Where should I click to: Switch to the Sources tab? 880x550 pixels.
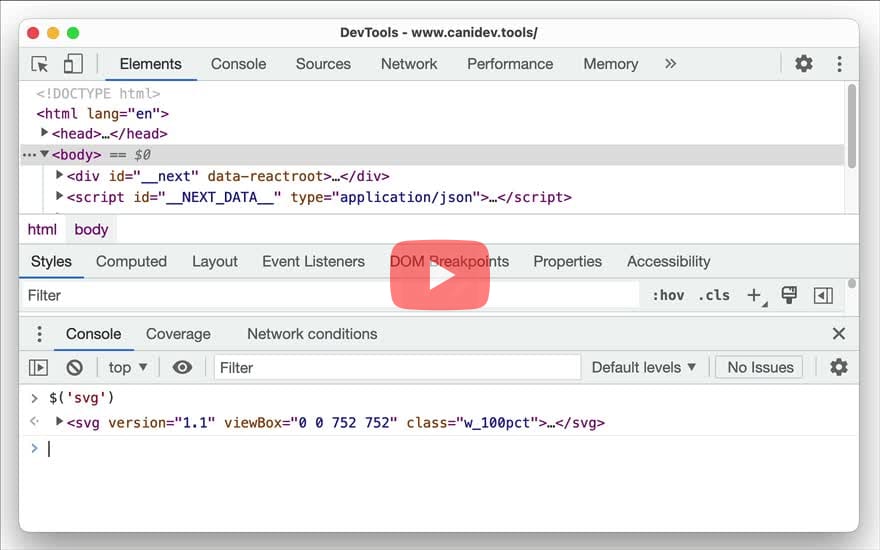point(323,64)
